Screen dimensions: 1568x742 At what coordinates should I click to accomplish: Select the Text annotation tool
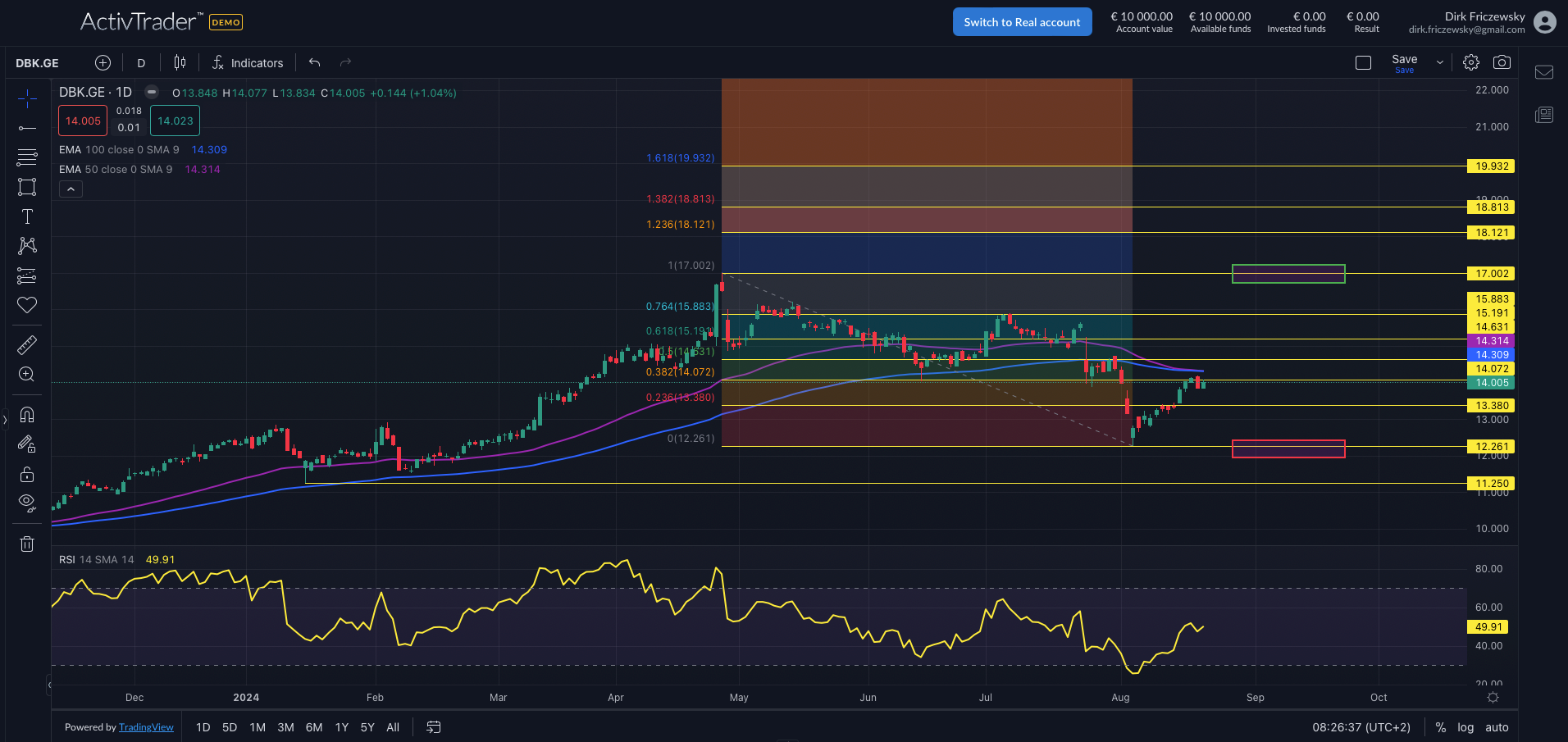pyautogui.click(x=27, y=216)
